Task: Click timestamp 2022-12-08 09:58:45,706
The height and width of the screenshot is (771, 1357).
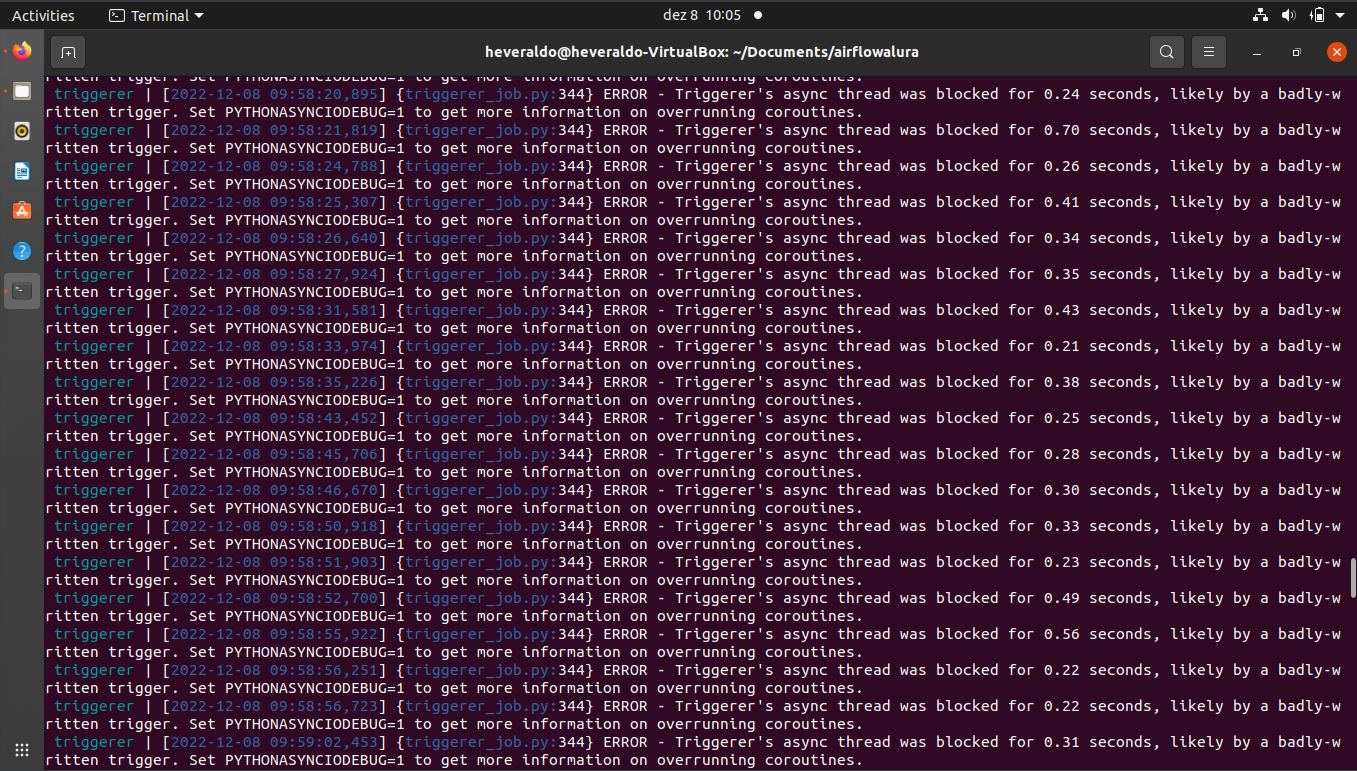Action: [274, 454]
